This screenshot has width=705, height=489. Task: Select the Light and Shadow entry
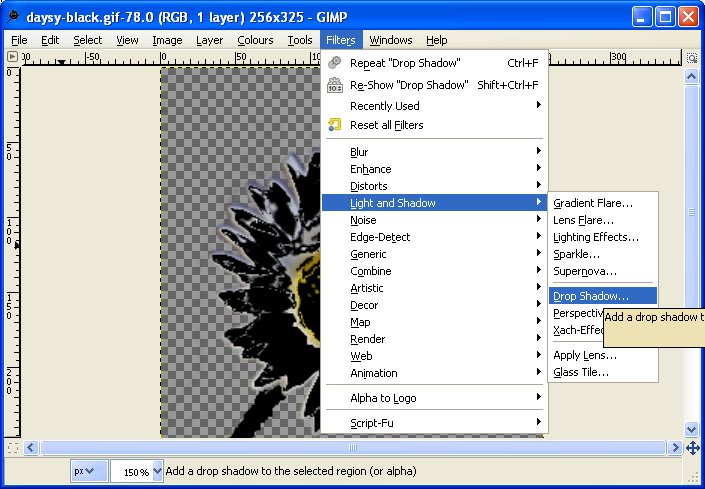tap(434, 203)
